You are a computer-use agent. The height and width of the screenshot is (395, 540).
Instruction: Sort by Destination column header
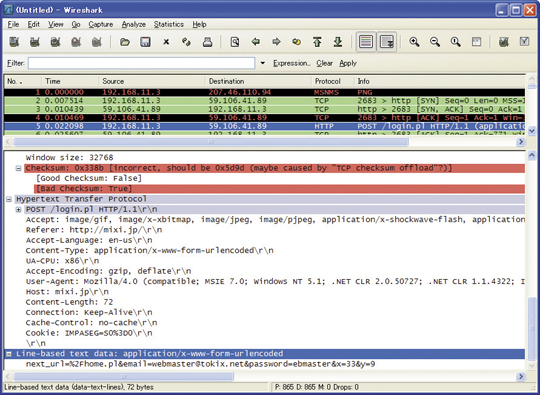(x=258, y=81)
